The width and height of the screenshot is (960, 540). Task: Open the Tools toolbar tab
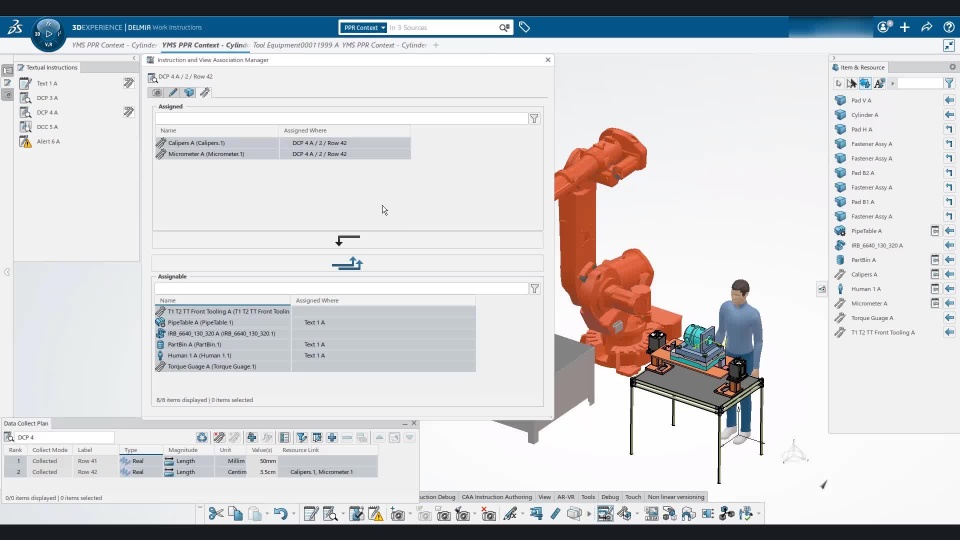(588, 497)
